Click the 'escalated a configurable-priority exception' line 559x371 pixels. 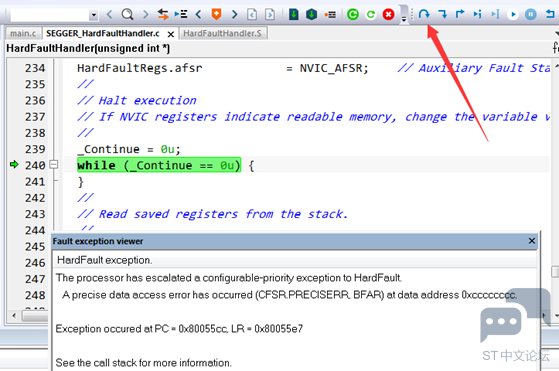(229, 278)
